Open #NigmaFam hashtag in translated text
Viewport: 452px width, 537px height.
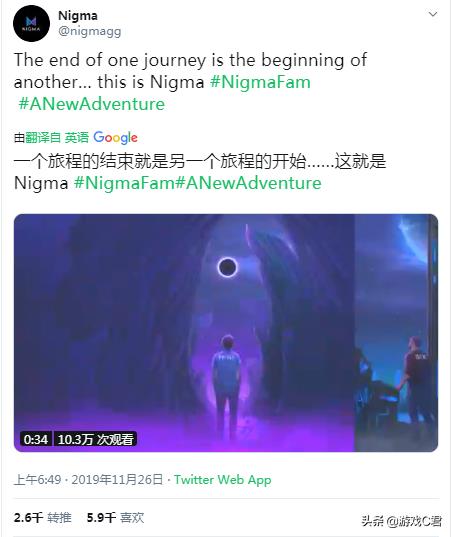(125, 183)
